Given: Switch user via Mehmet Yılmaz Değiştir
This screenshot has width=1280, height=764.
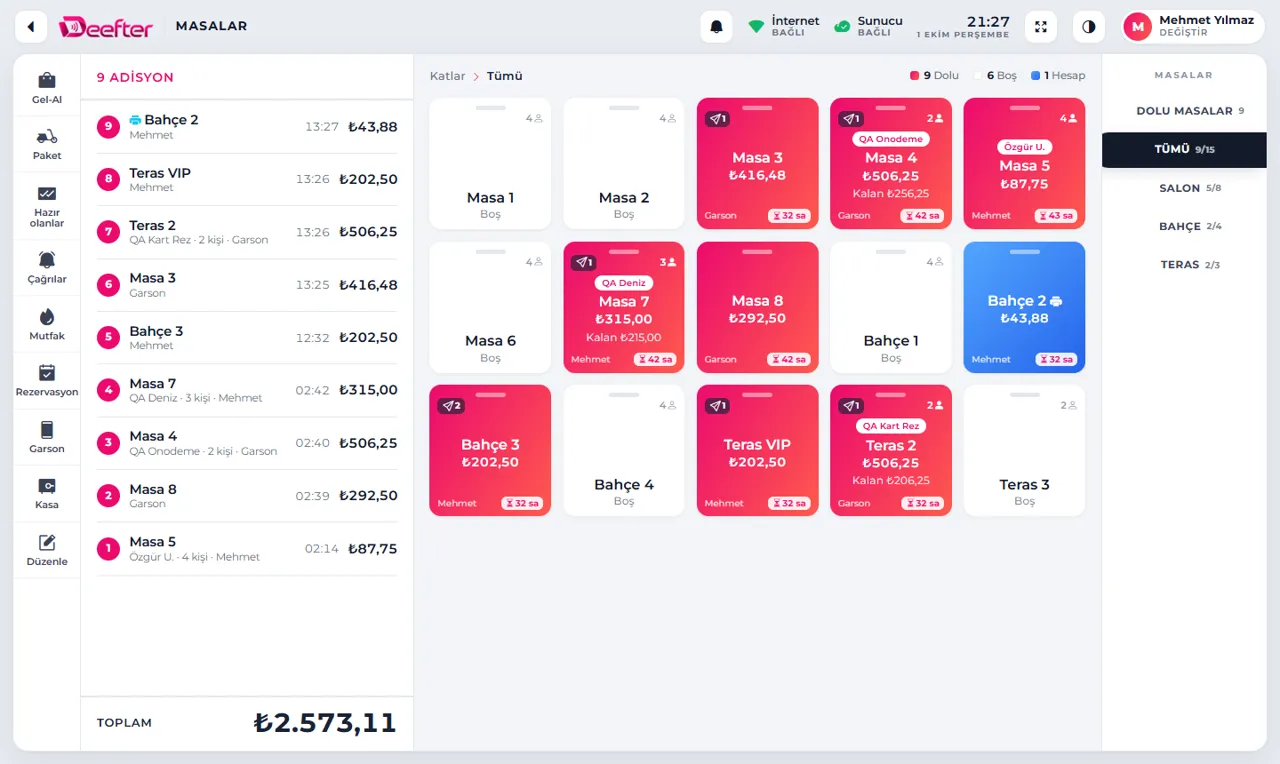Looking at the screenshot, I should click(1193, 27).
